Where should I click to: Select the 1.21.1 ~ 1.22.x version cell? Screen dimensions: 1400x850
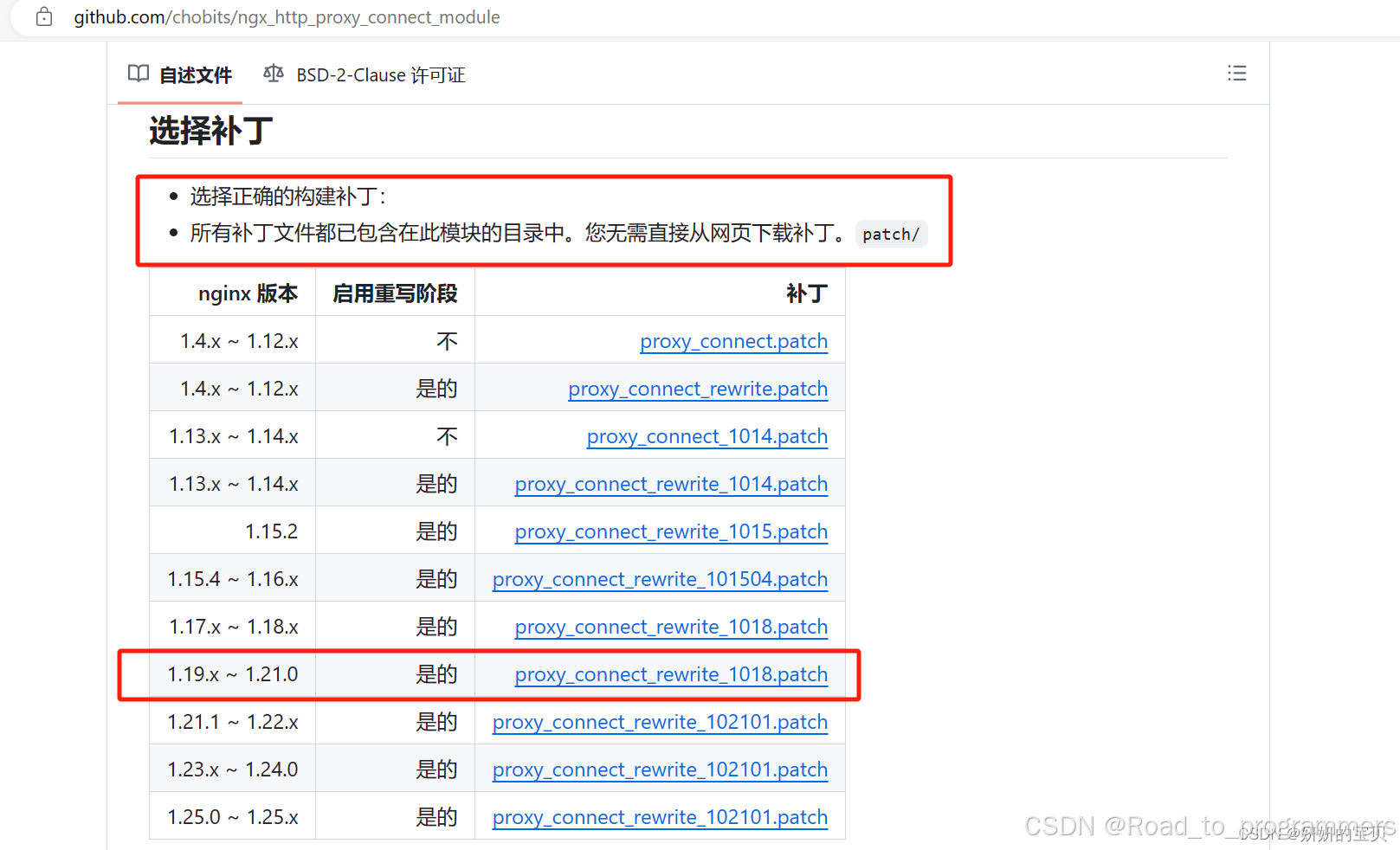233,722
